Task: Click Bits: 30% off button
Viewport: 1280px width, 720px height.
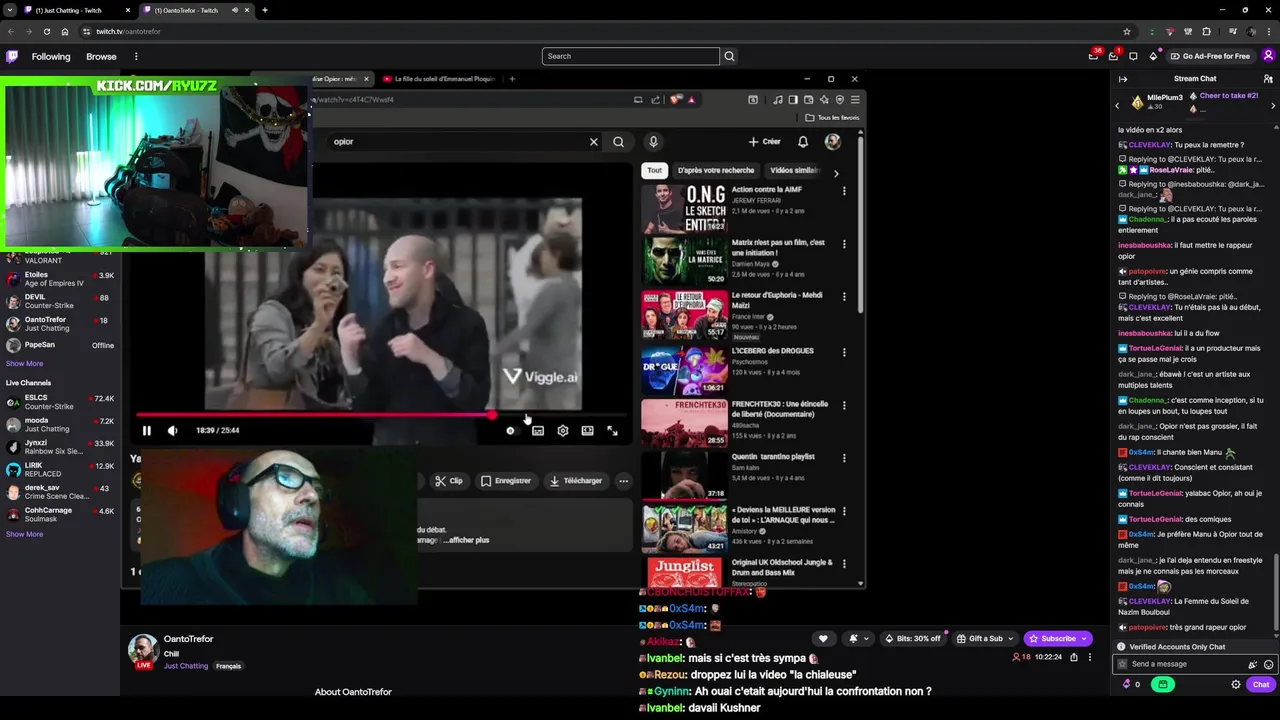Action: click(911, 638)
